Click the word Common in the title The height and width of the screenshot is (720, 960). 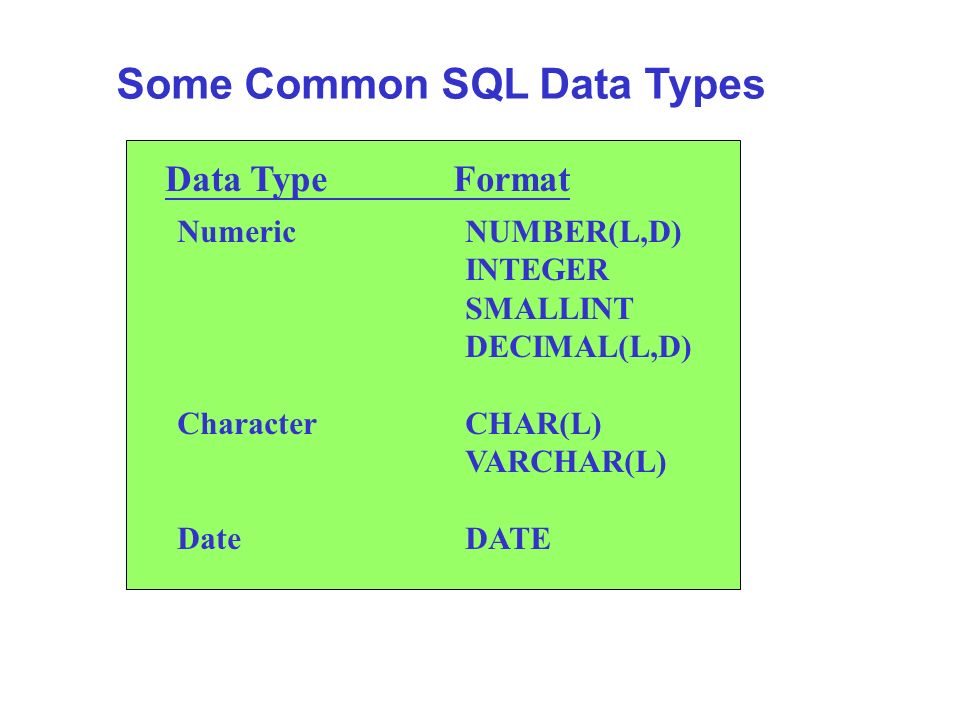click(x=336, y=84)
